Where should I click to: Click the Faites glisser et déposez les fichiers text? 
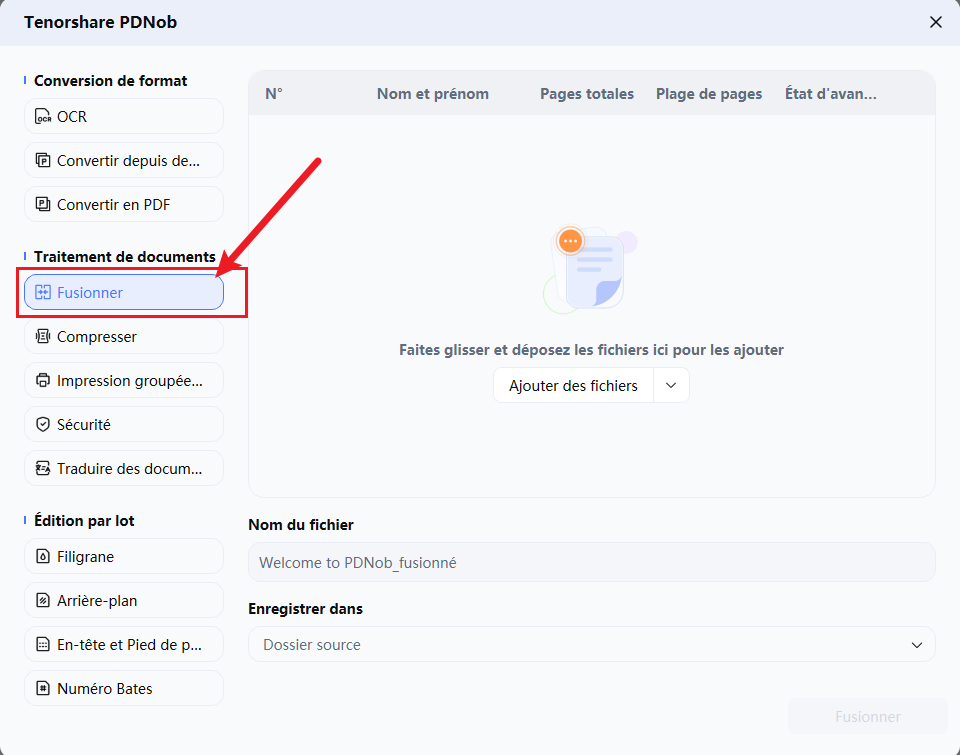point(591,350)
